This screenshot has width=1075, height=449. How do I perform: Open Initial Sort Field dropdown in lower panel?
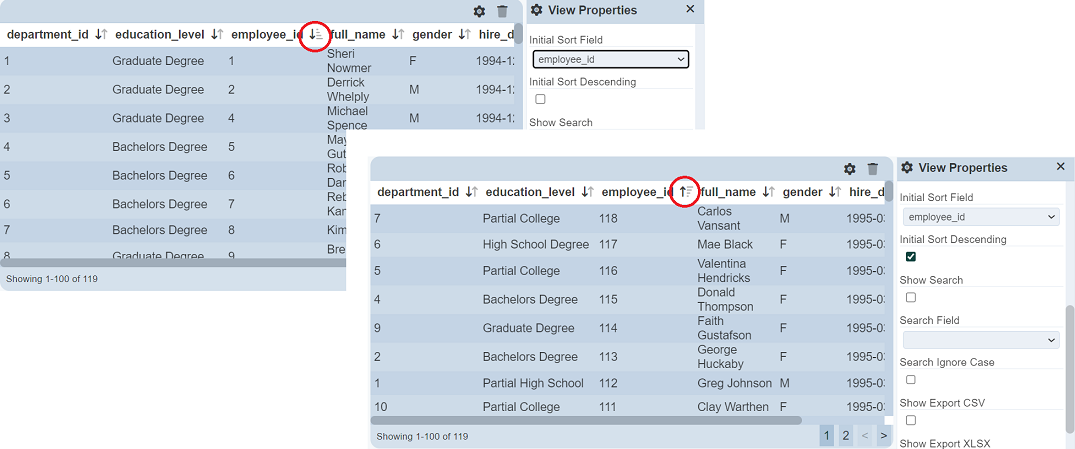[980, 217]
